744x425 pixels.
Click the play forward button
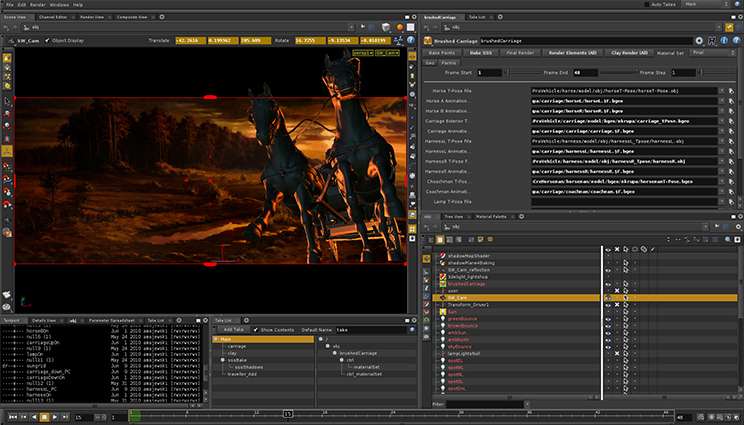(x=55, y=417)
